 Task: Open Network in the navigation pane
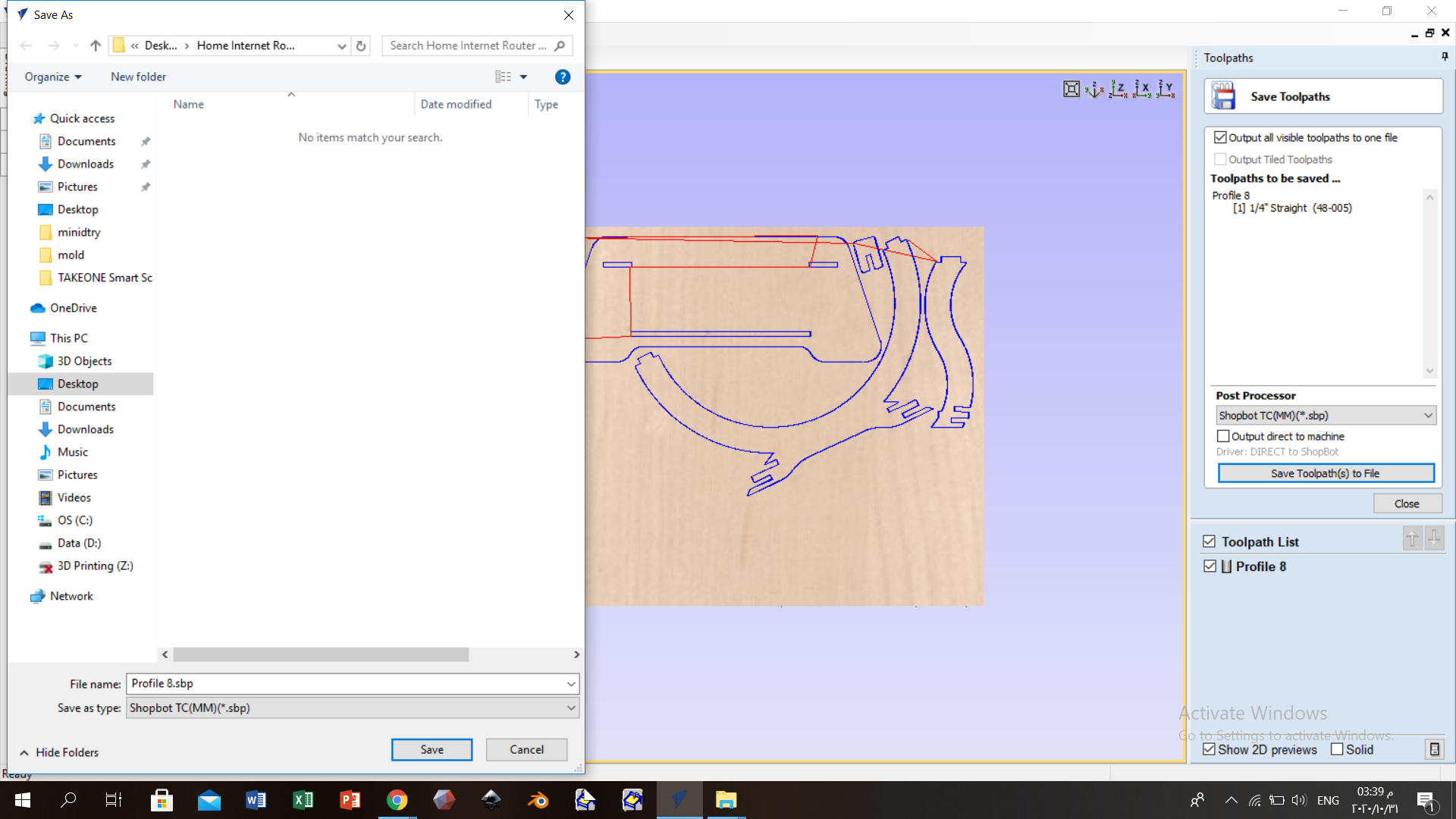(x=71, y=596)
